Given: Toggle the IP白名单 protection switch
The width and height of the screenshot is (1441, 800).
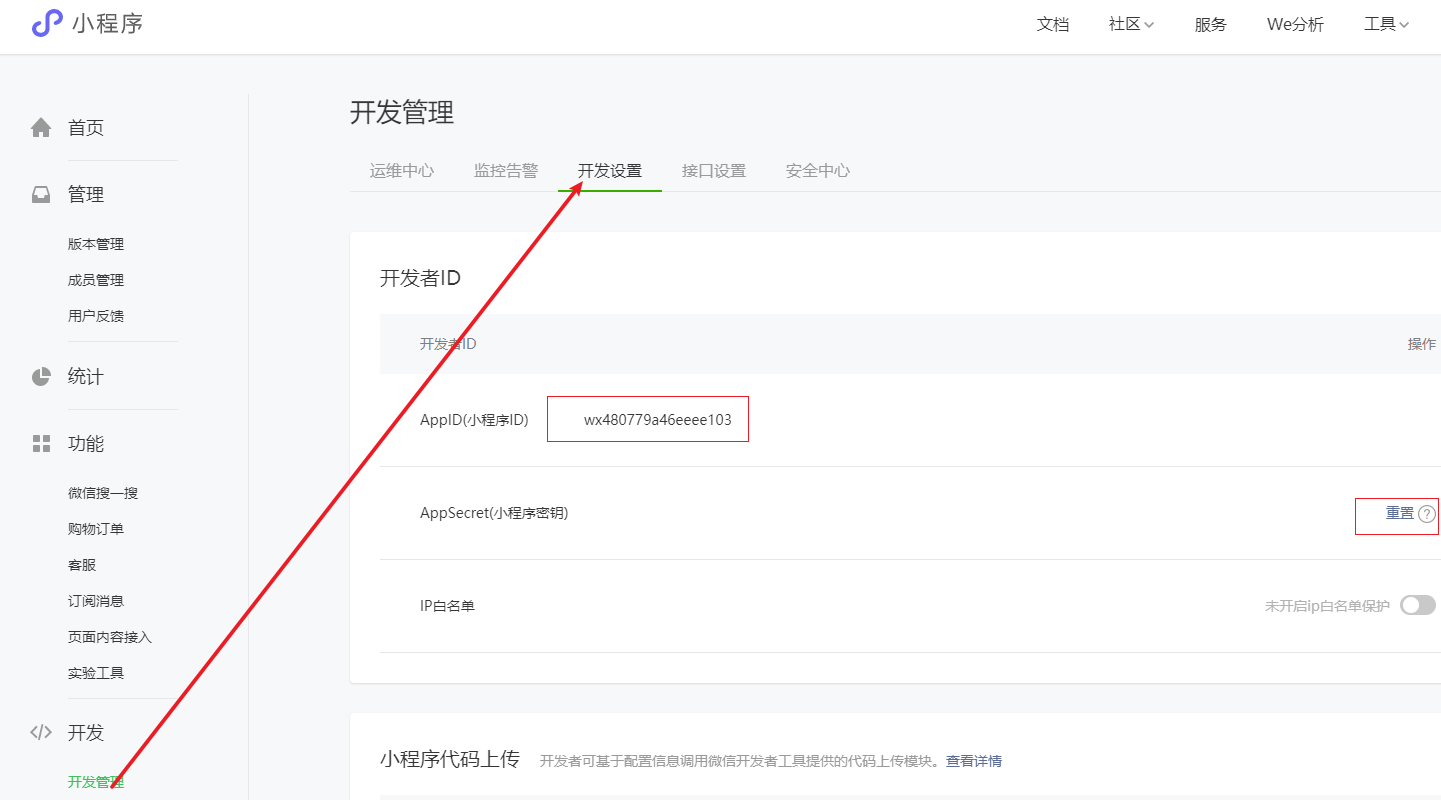Looking at the screenshot, I should [x=1418, y=605].
